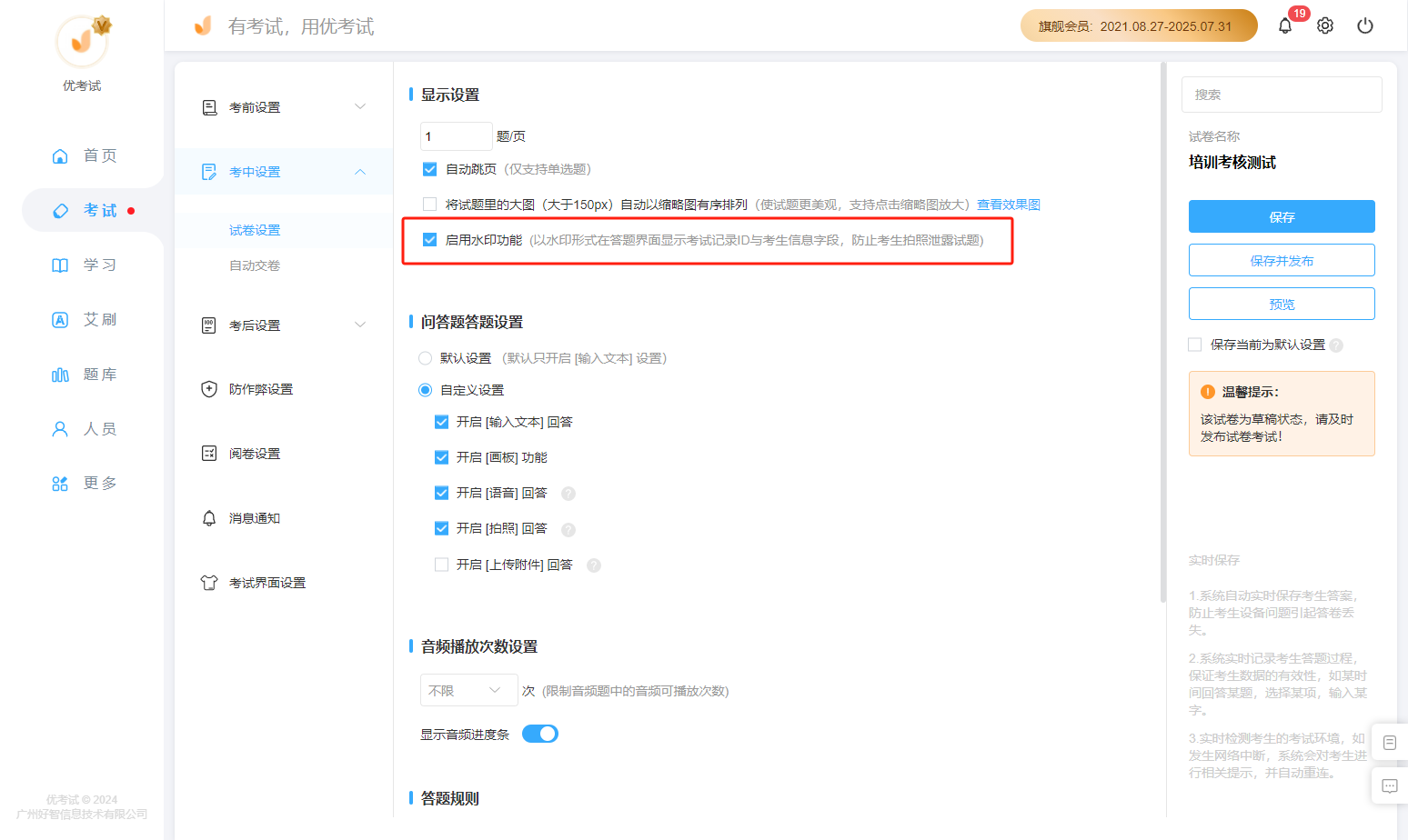This screenshot has height=840, width=1408.
Task: Open the 查看效果图 link
Action: [x=1009, y=205]
